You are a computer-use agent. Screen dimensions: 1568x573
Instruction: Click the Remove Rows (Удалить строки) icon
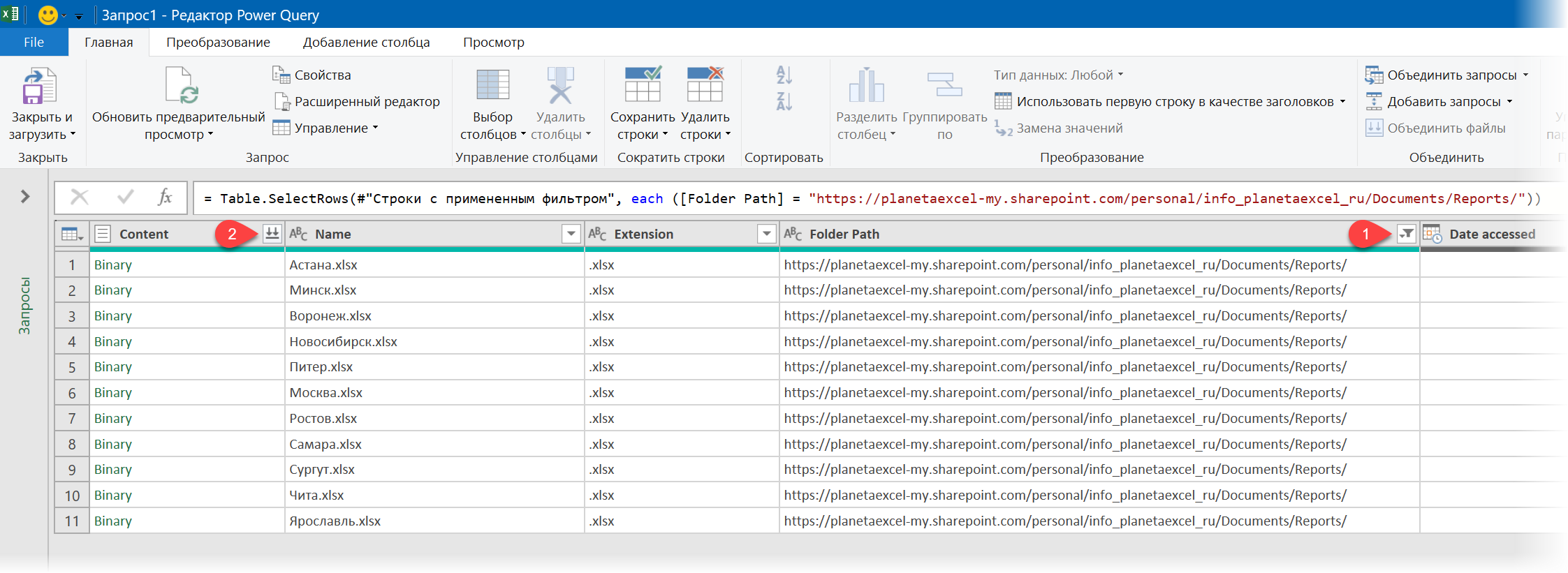(x=705, y=84)
